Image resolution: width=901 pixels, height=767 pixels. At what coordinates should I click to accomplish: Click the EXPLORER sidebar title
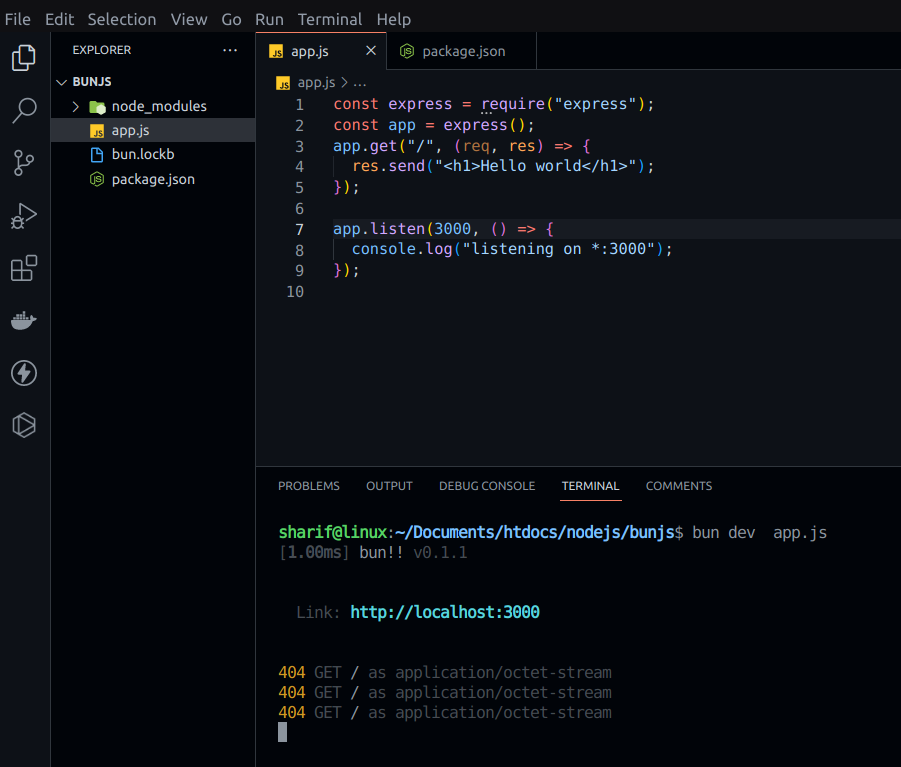[x=102, y=50]
